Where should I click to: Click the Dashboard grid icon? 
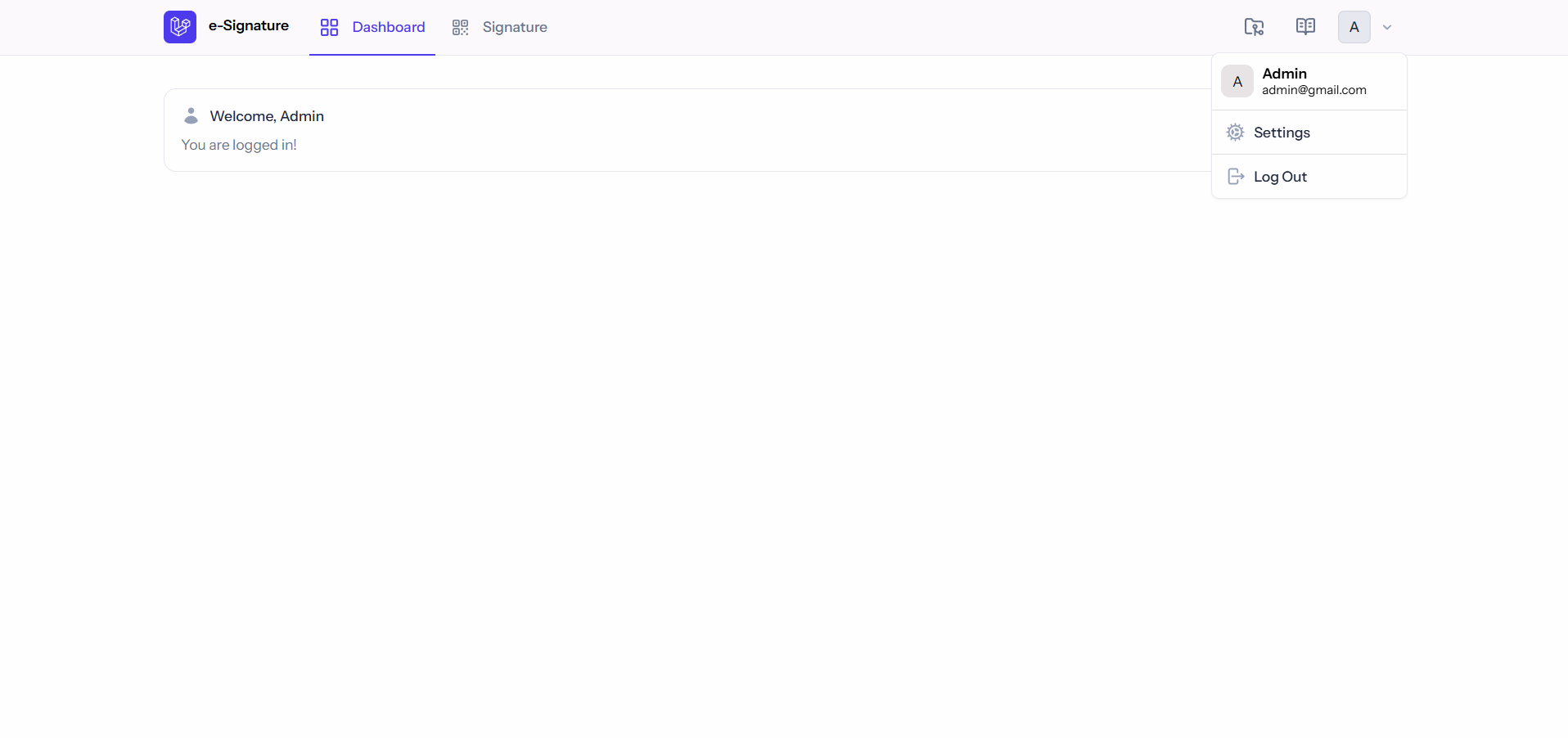pyautogui.click(x=329, y=28)
